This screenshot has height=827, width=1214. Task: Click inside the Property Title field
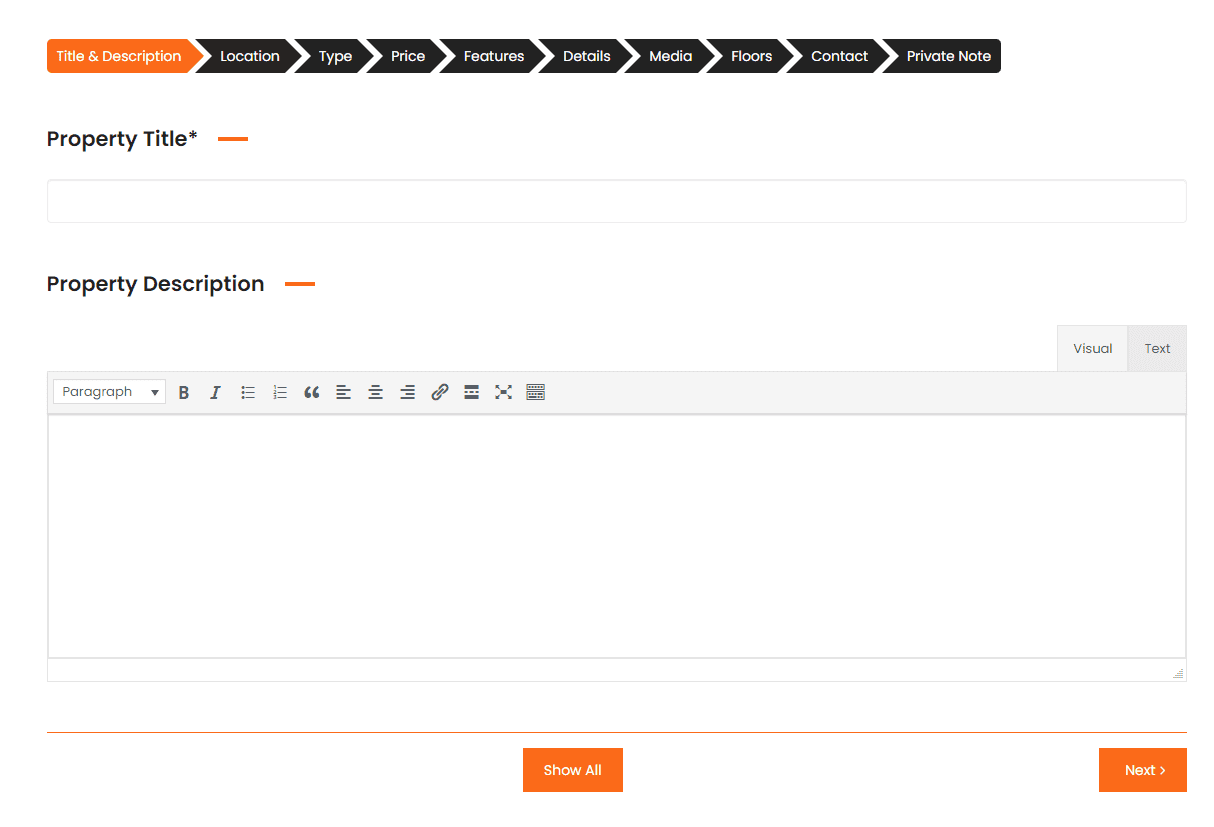tap(616, 200)
